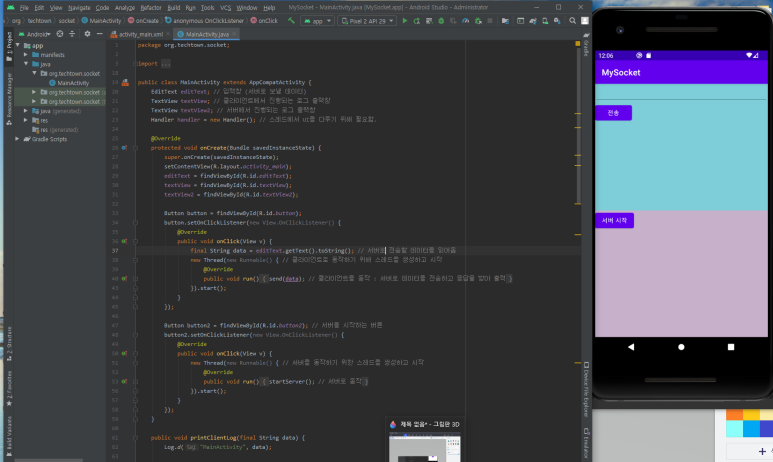Open the VCS menu
Viewport: 773px width, 462px height.
point(225,7)
